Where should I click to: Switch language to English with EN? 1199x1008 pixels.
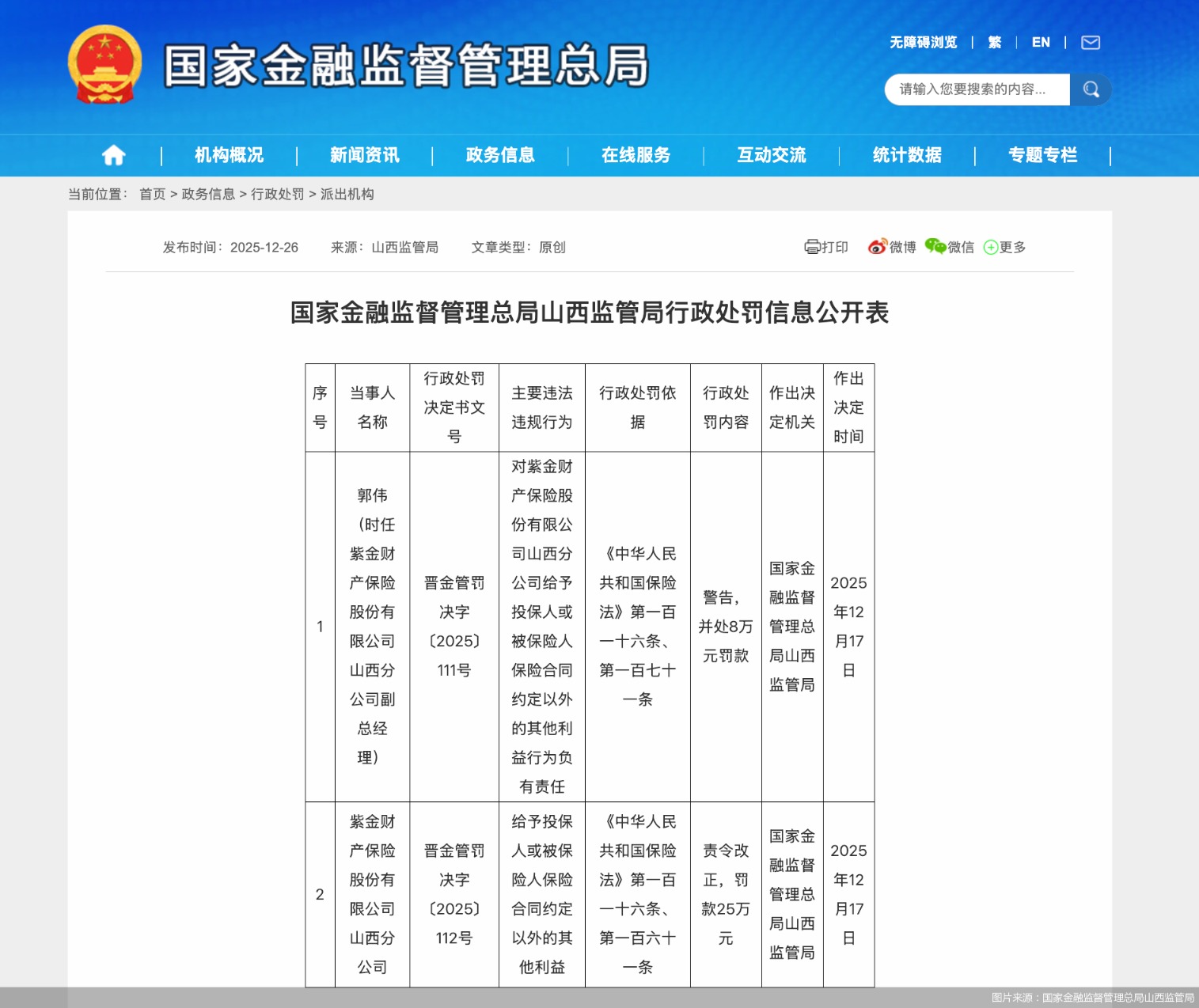click(x=1041, y=42)
